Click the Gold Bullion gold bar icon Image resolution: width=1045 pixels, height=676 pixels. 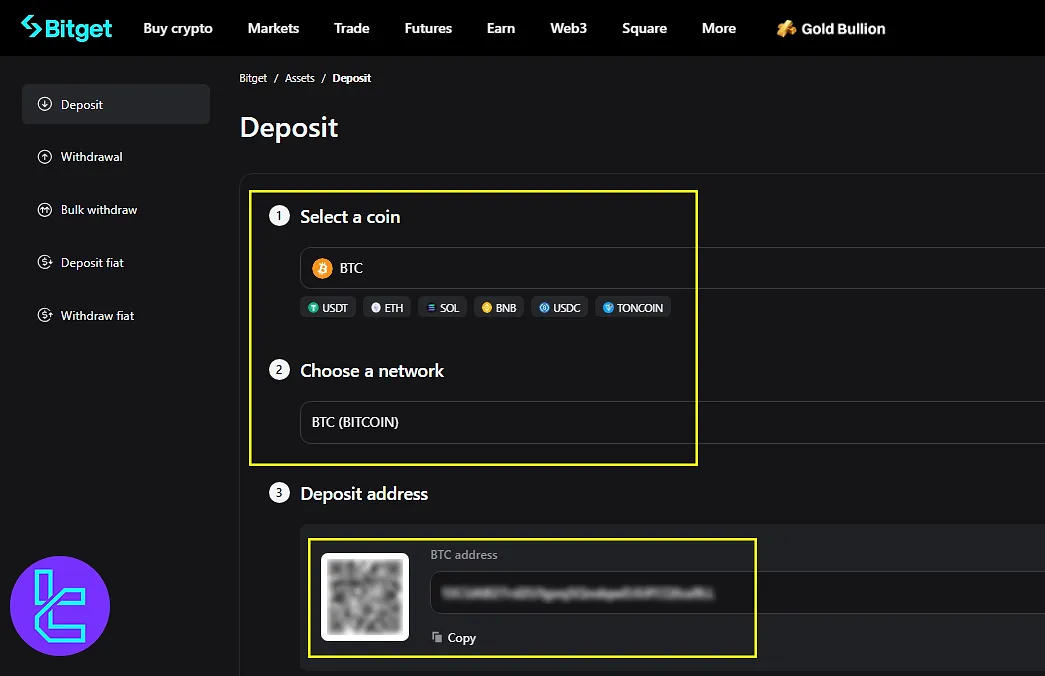tap(786, 29)
